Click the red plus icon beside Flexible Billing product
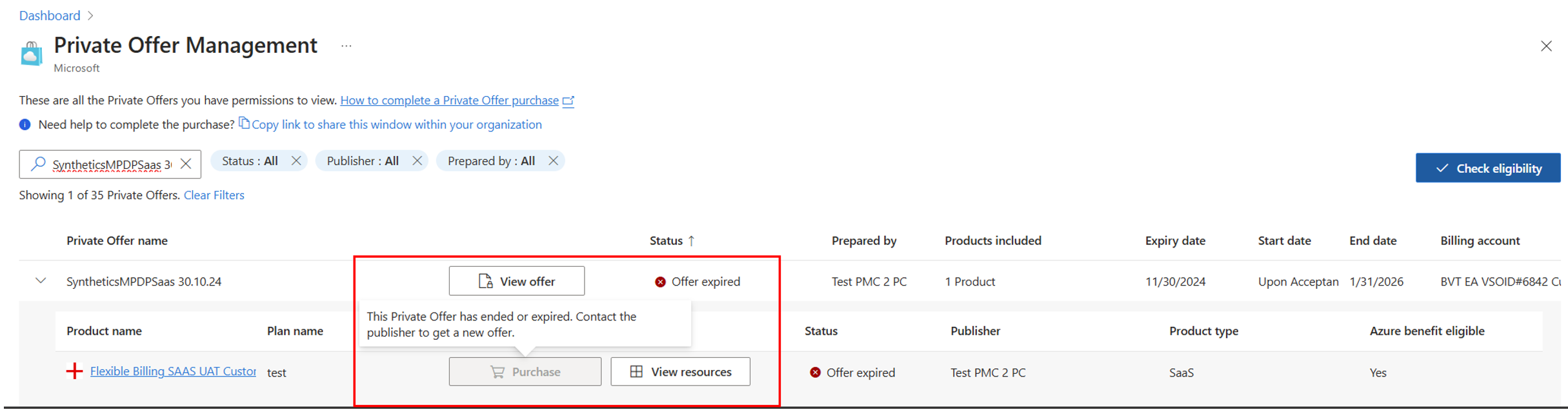The width and height of the screenshot is (1568, 410). (x=74, y=371)
